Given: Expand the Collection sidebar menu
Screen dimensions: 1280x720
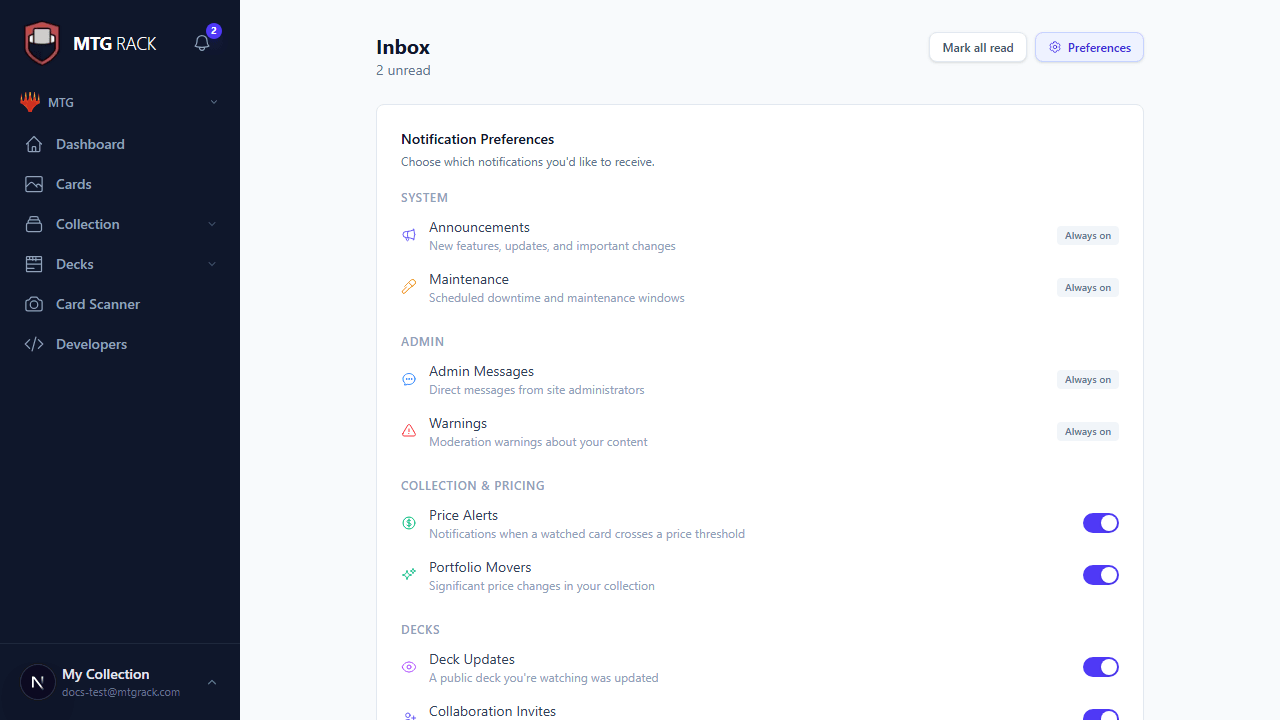Looking at the screenshot, I should tap(212, 224).
